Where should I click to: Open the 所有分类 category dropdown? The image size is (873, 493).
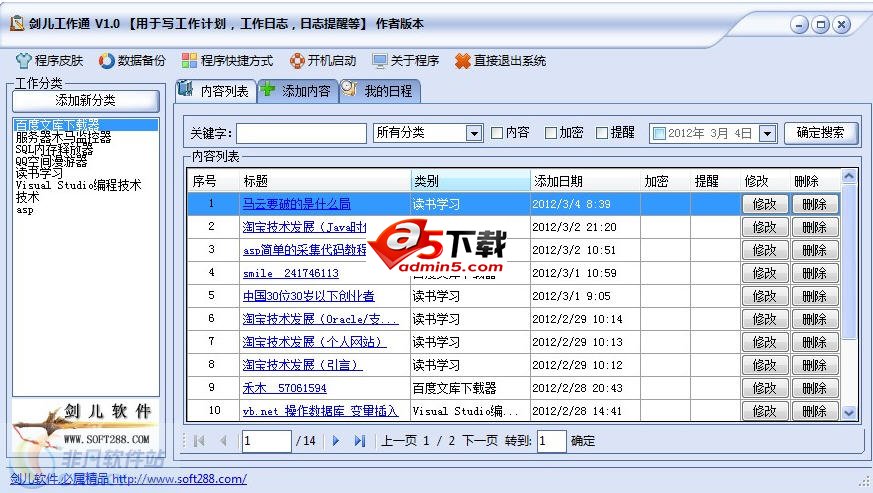(474, 133)
